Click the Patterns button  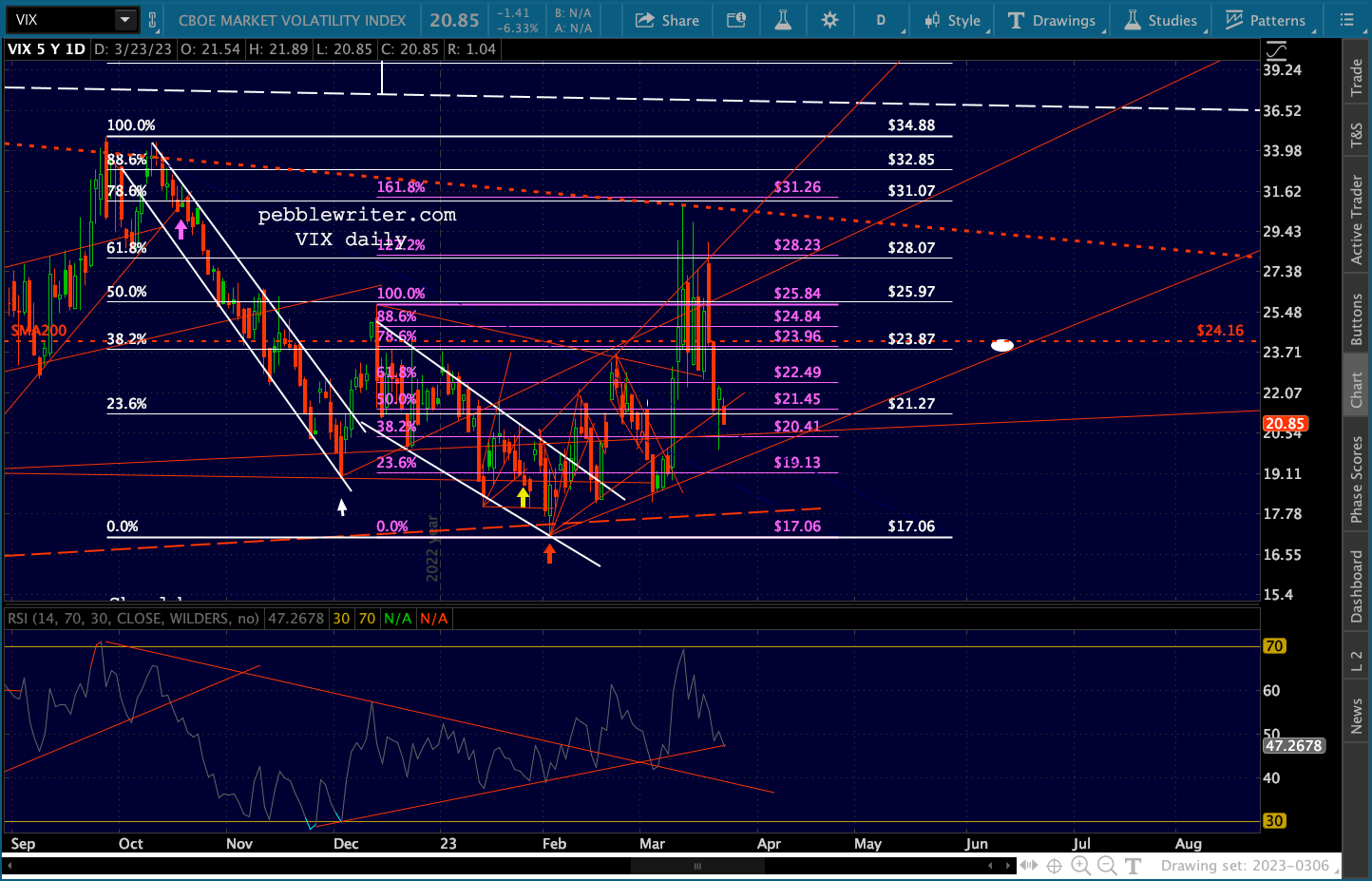click(1266, 20)
